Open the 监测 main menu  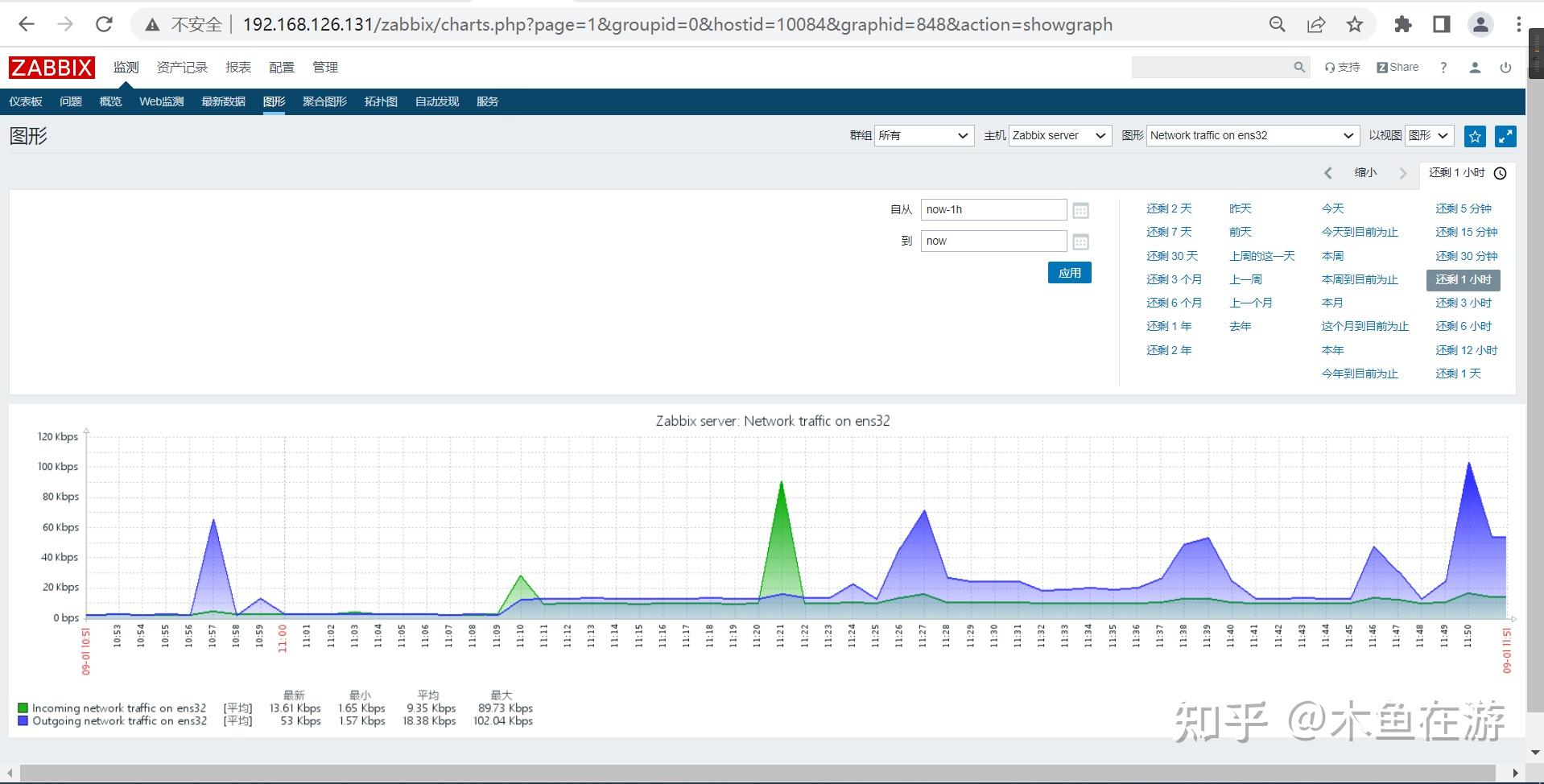tap(126, 68)
